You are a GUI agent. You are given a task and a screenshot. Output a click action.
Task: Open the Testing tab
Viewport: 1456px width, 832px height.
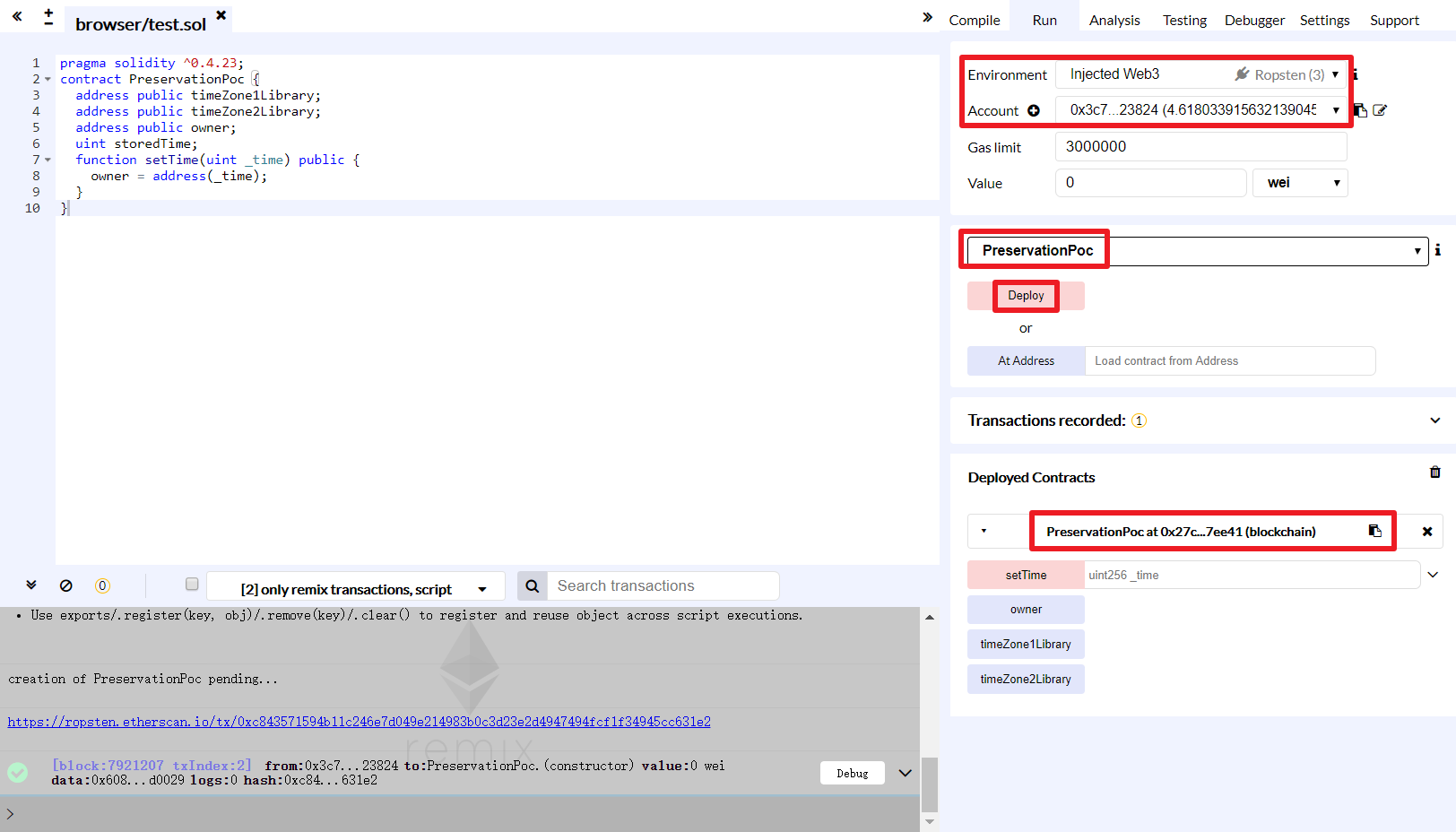click(x=1184, y=20)
